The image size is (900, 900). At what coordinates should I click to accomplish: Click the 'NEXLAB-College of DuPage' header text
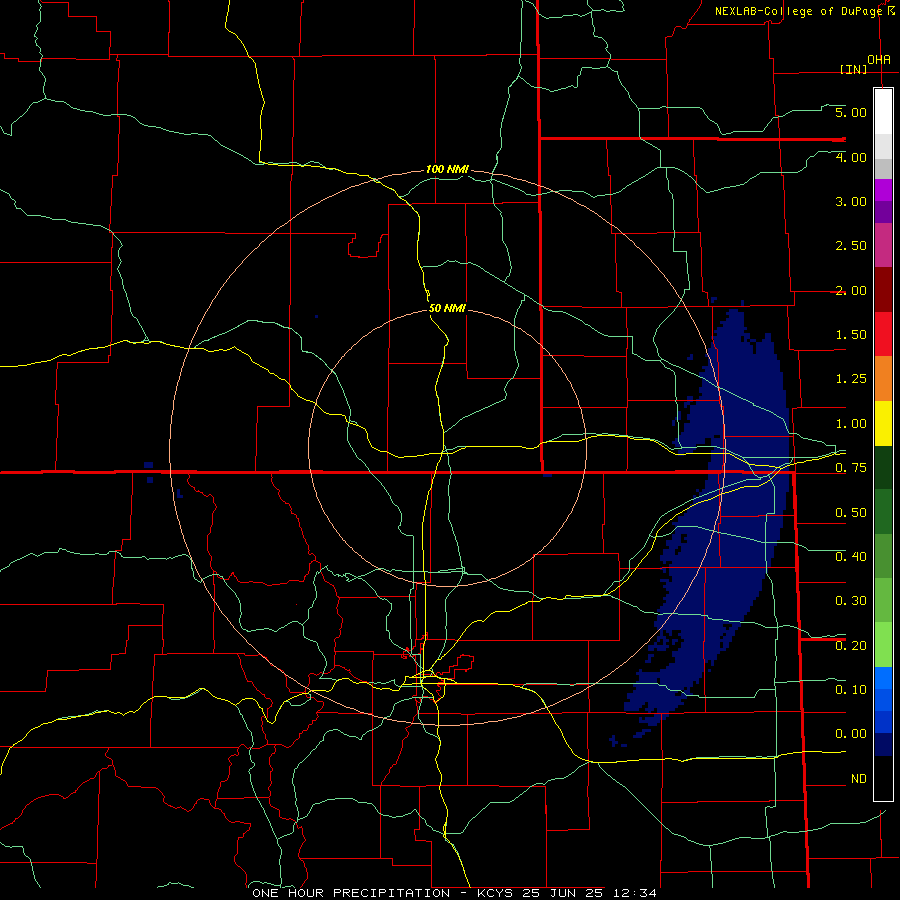tap(798, 11)
